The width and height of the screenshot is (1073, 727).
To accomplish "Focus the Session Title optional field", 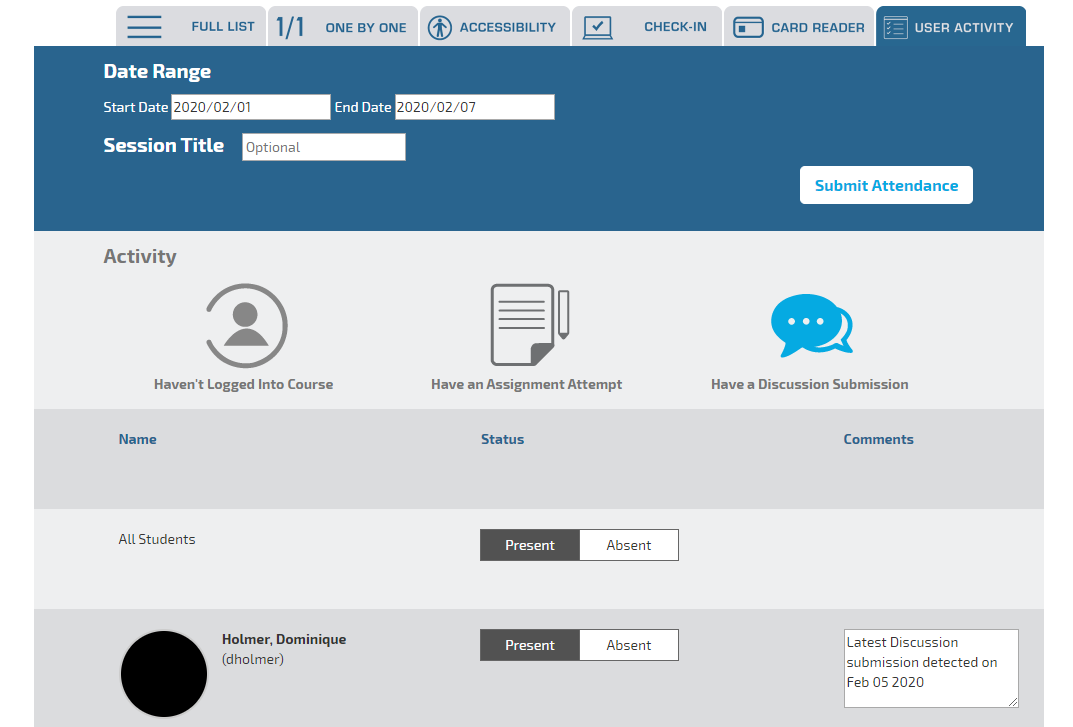I will tap(324, 147).
